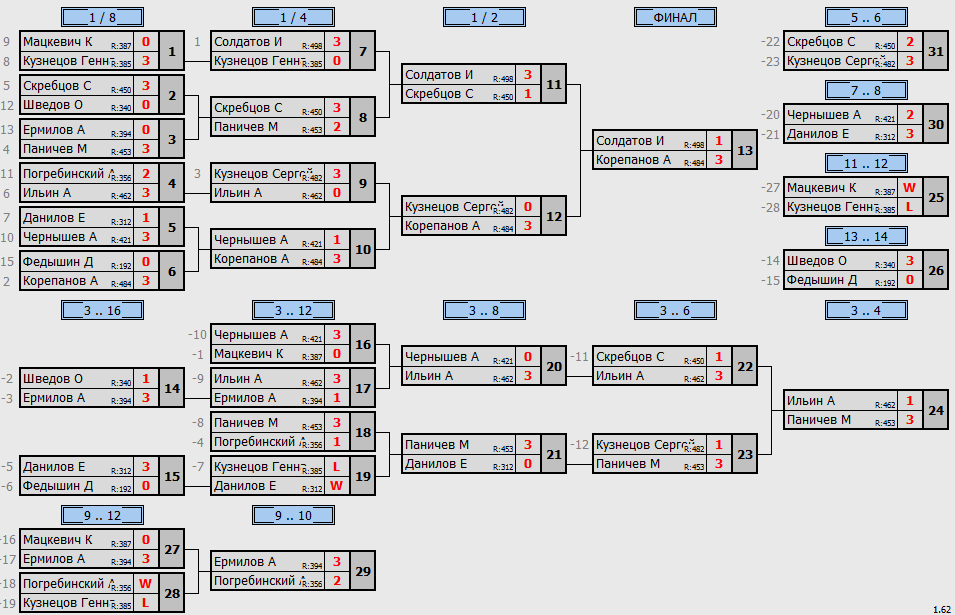Select match number 9 box

[363, 183]
